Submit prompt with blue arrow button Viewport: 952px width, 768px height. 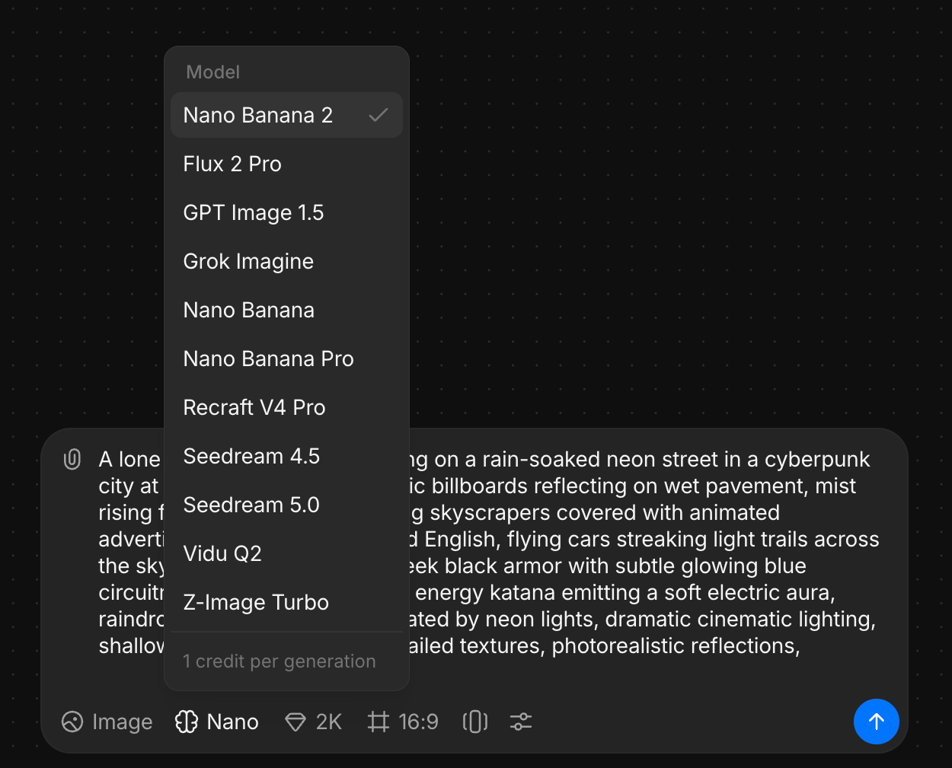(876, 721)
